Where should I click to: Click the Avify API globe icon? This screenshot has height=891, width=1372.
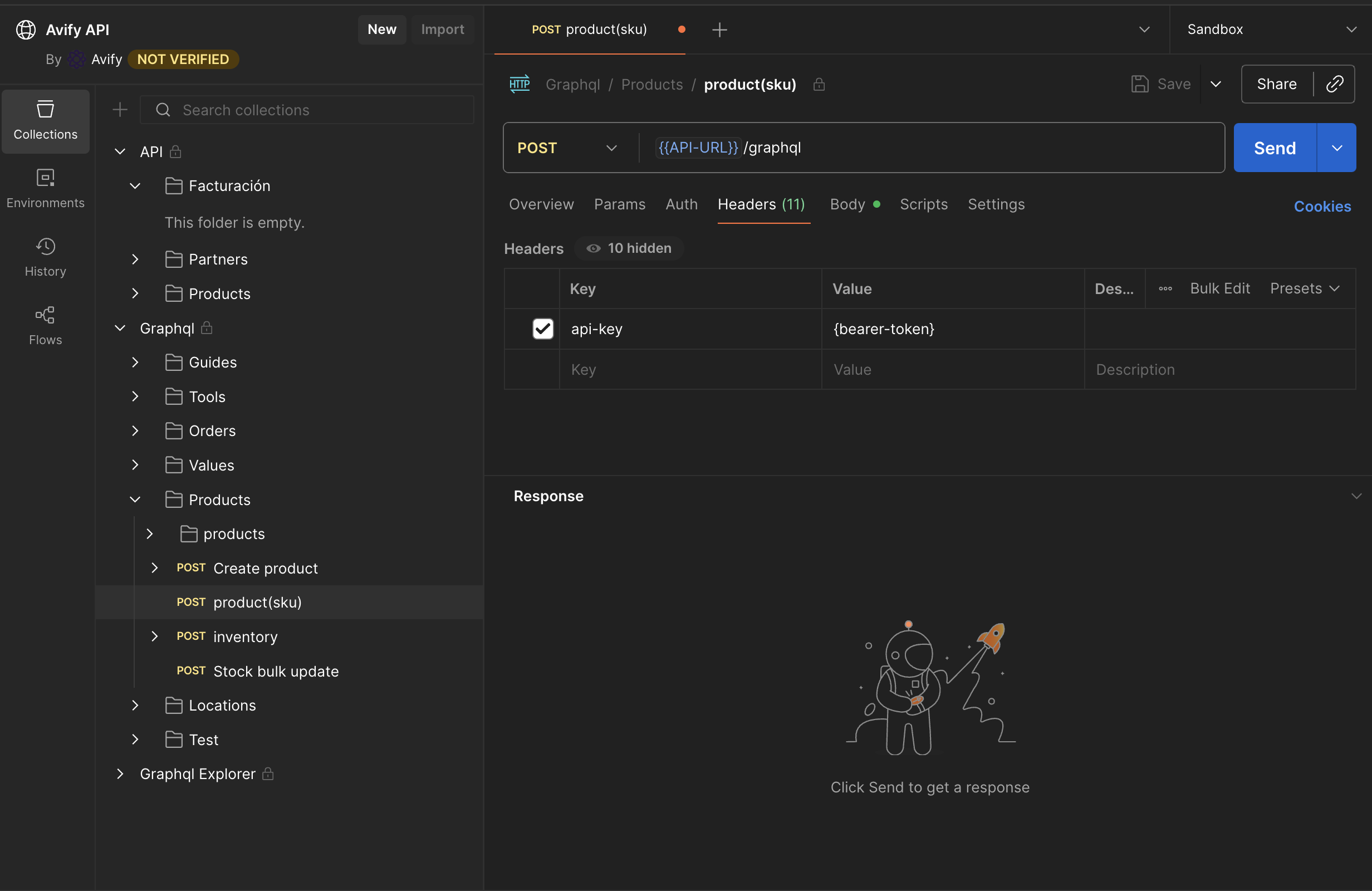pyautogui.click(x=26, y=30)
